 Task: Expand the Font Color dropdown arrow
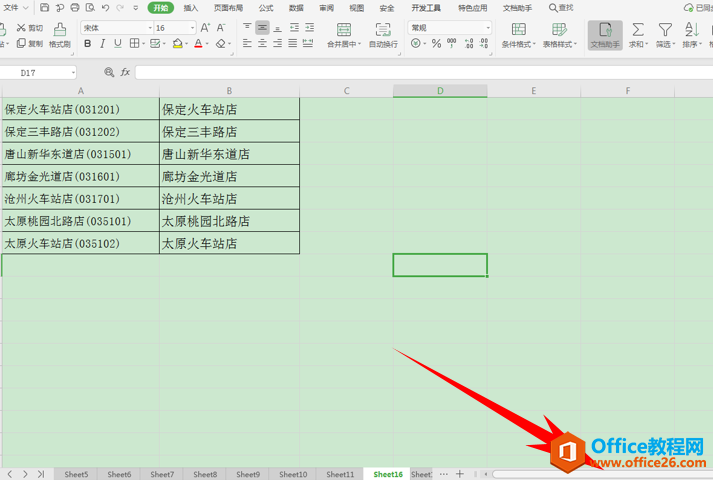(x=207, y=44)
